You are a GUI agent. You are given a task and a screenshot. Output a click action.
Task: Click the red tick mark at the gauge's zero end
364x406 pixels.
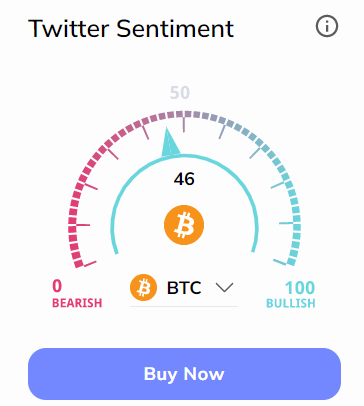click(90, 264)
